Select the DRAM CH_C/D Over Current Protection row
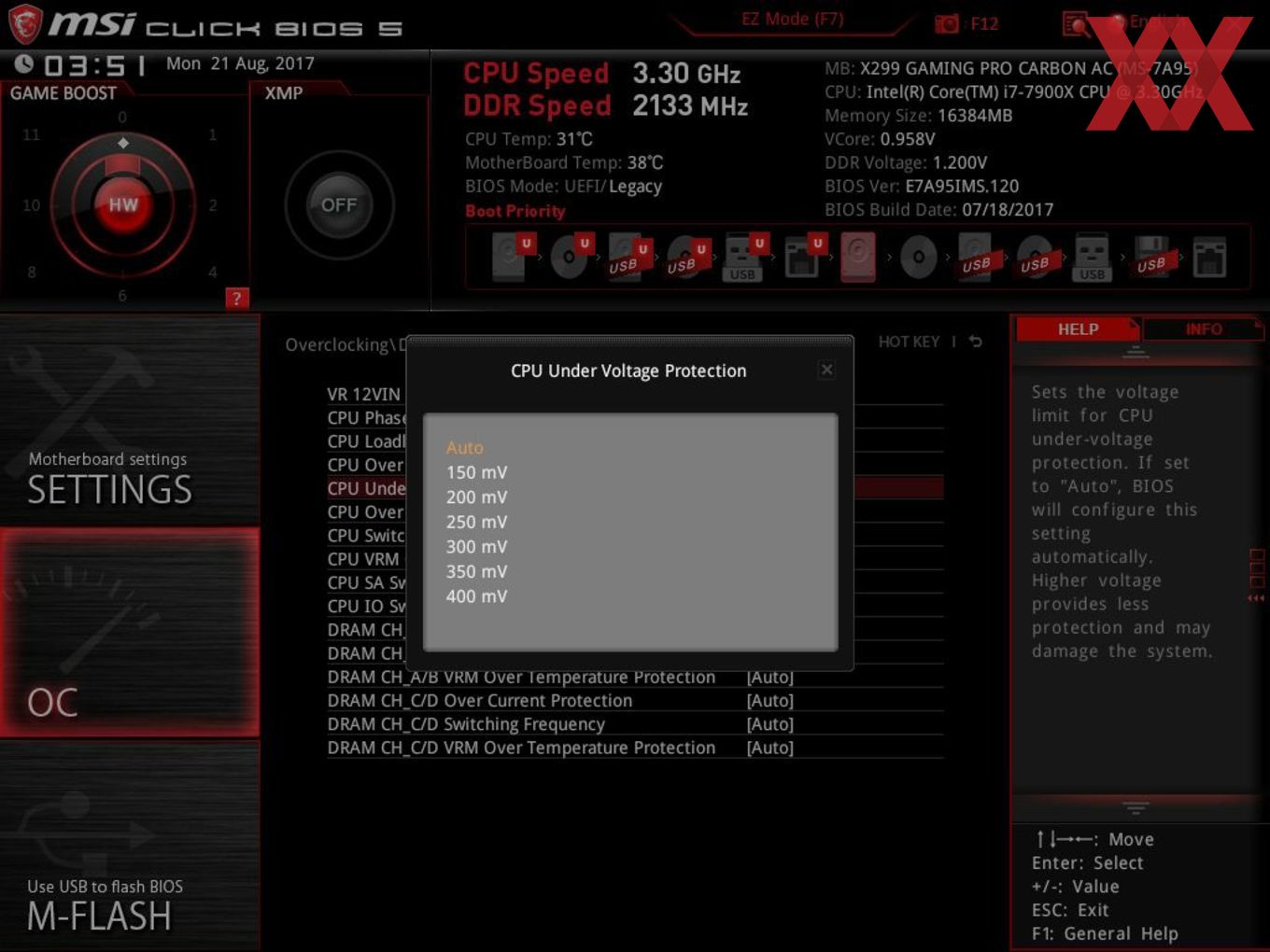The width and height of the screenshot is (1270, 952). tap(635, 700)
